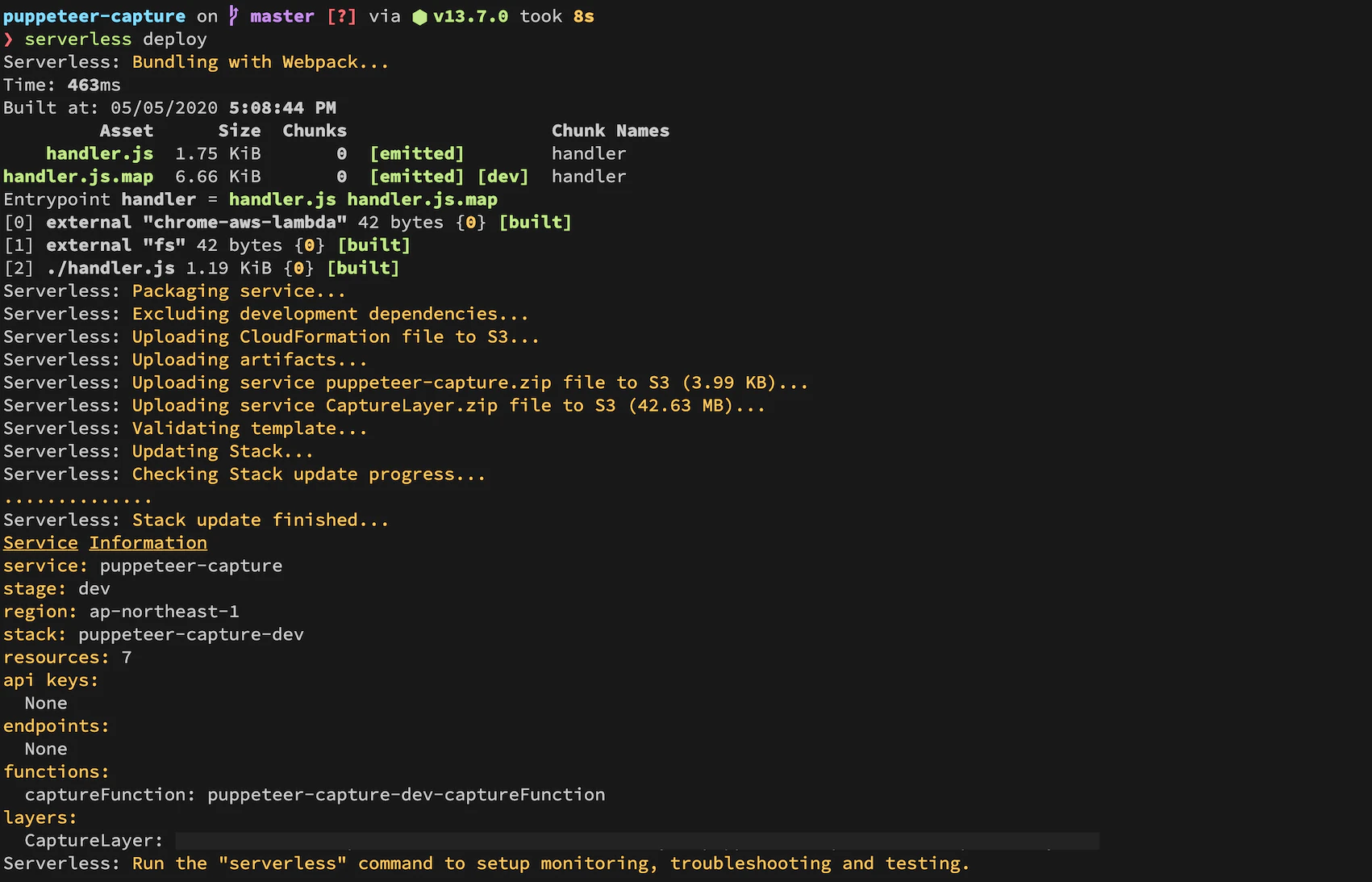Select the puppeteer-capture-dev-captureFunction name
This screenshot has width=1372, height=882.
click(407, 795)
